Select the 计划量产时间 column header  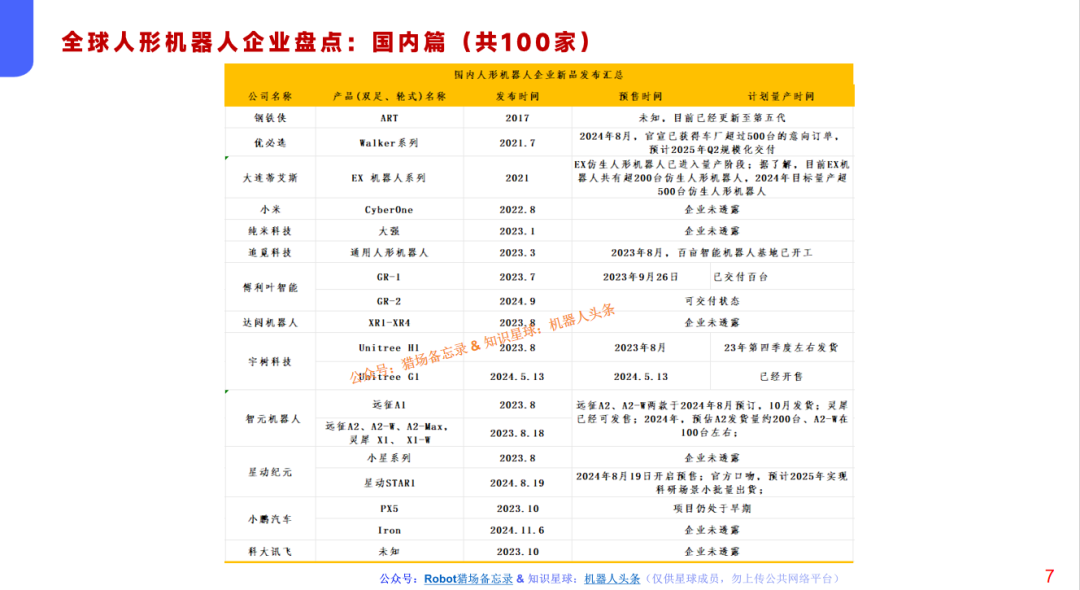point(781,96)
